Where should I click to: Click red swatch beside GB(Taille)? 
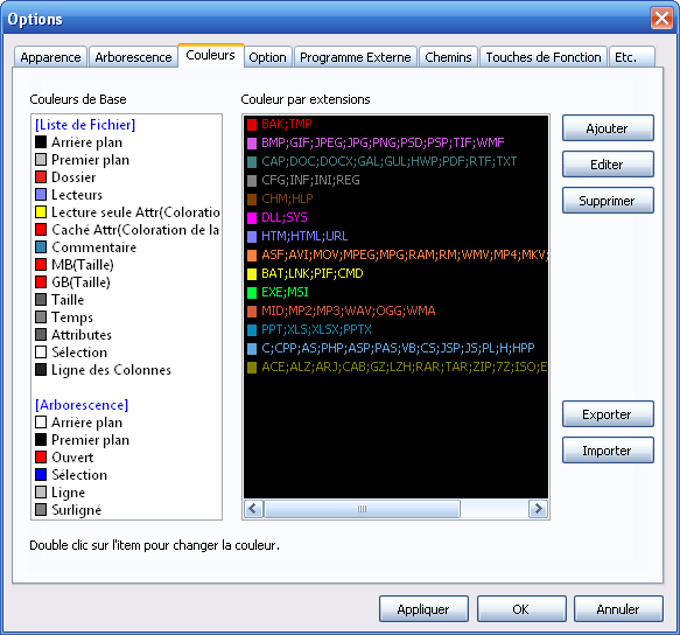tap(41, 282)
